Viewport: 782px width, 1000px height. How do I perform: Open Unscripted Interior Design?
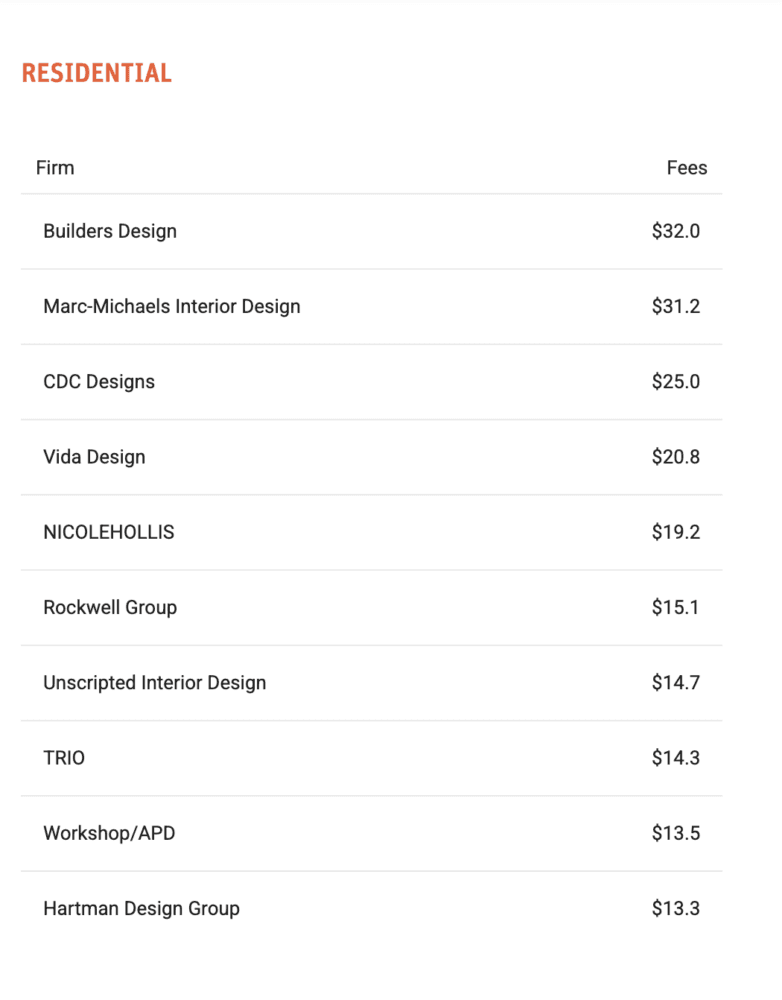[x=154, y=682]
